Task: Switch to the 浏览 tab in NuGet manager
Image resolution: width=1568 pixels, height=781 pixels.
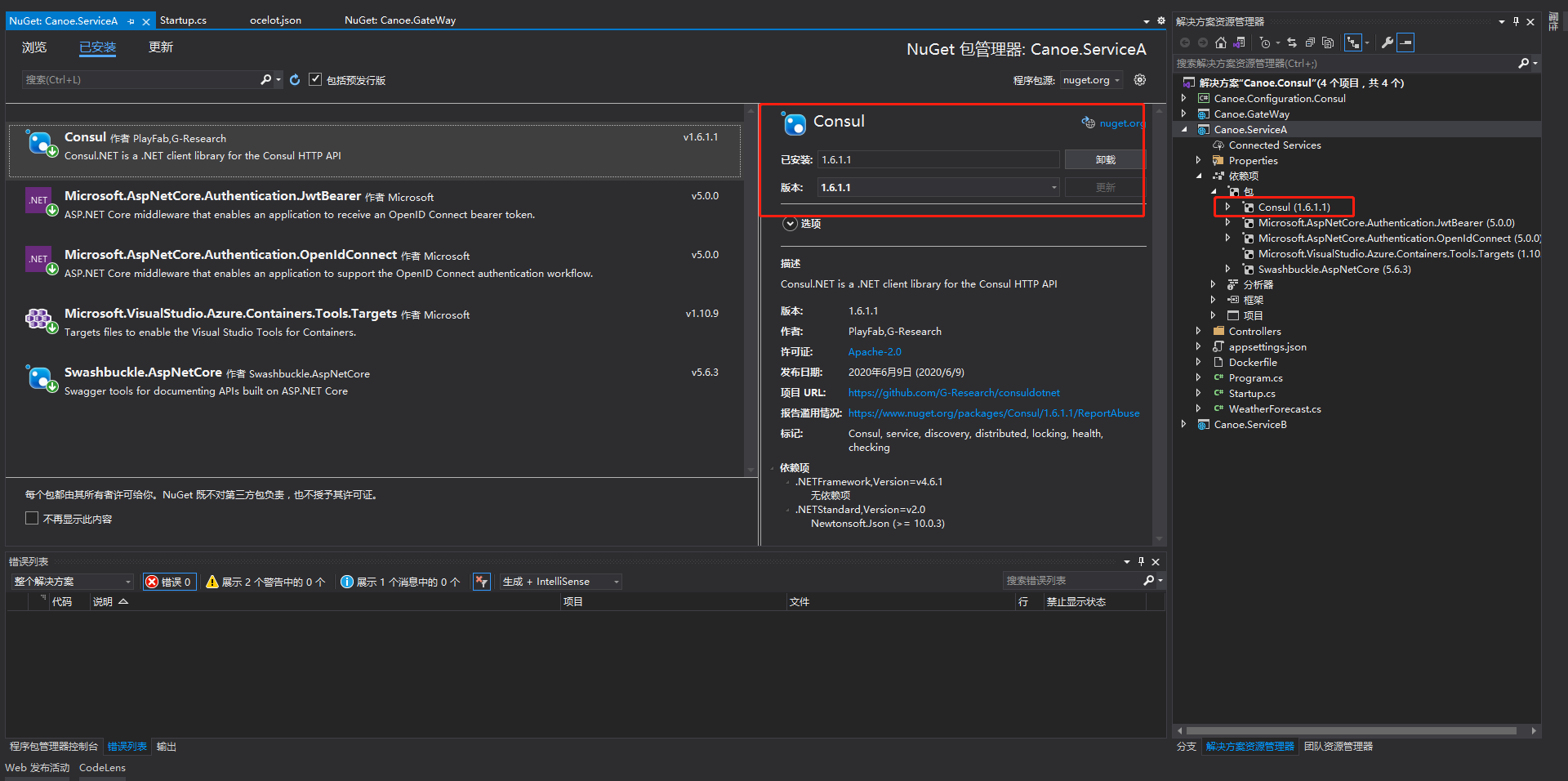Action: [x=34, y=47]
